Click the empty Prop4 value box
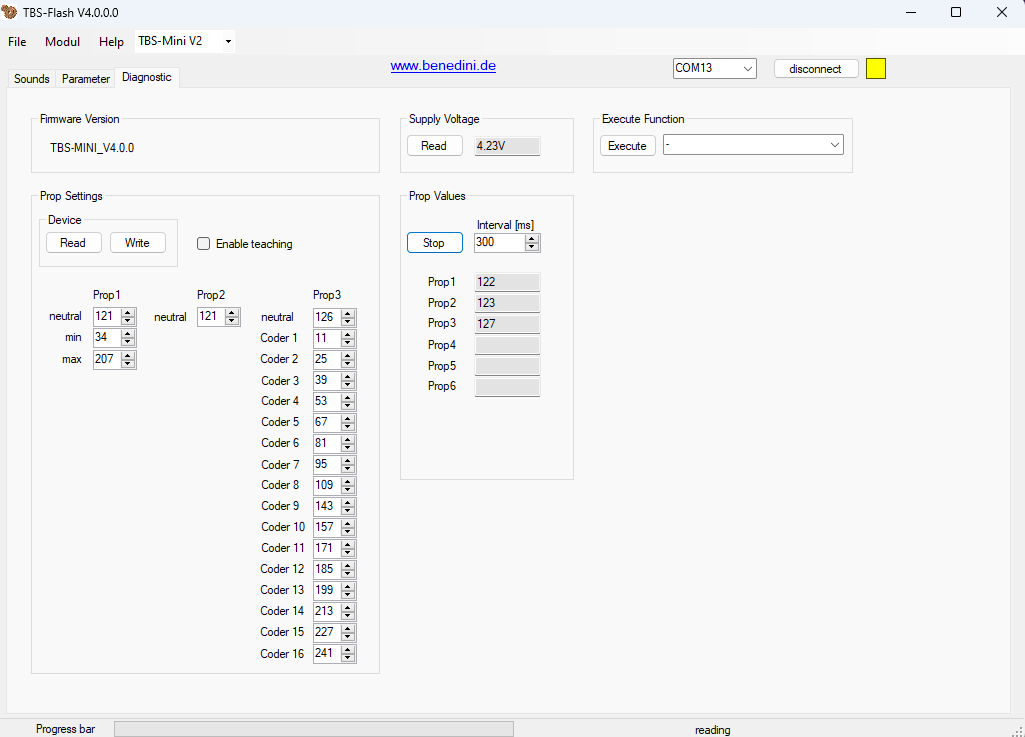 [x=507, y=345]
